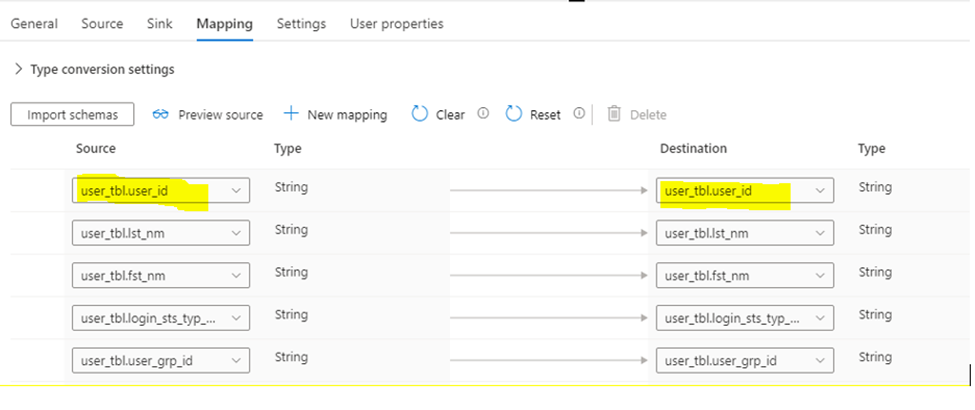
Task: Open source user_tbl.fst_nm dropdown
Action: 236,275
